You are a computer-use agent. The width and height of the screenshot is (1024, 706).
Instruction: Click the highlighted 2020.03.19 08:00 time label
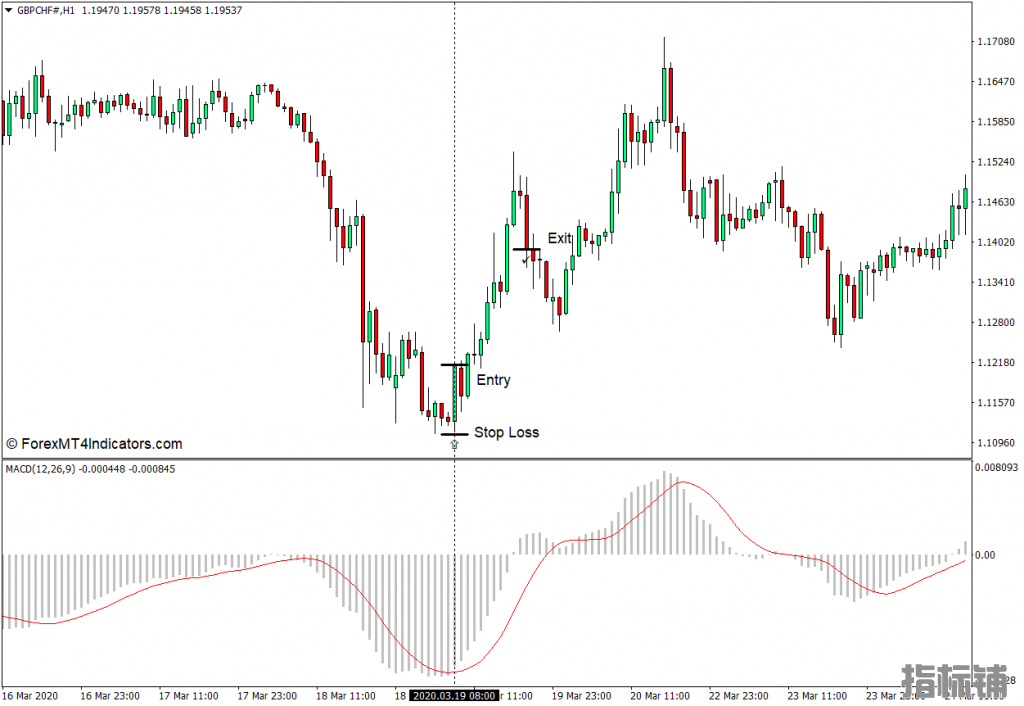point(455,696)
